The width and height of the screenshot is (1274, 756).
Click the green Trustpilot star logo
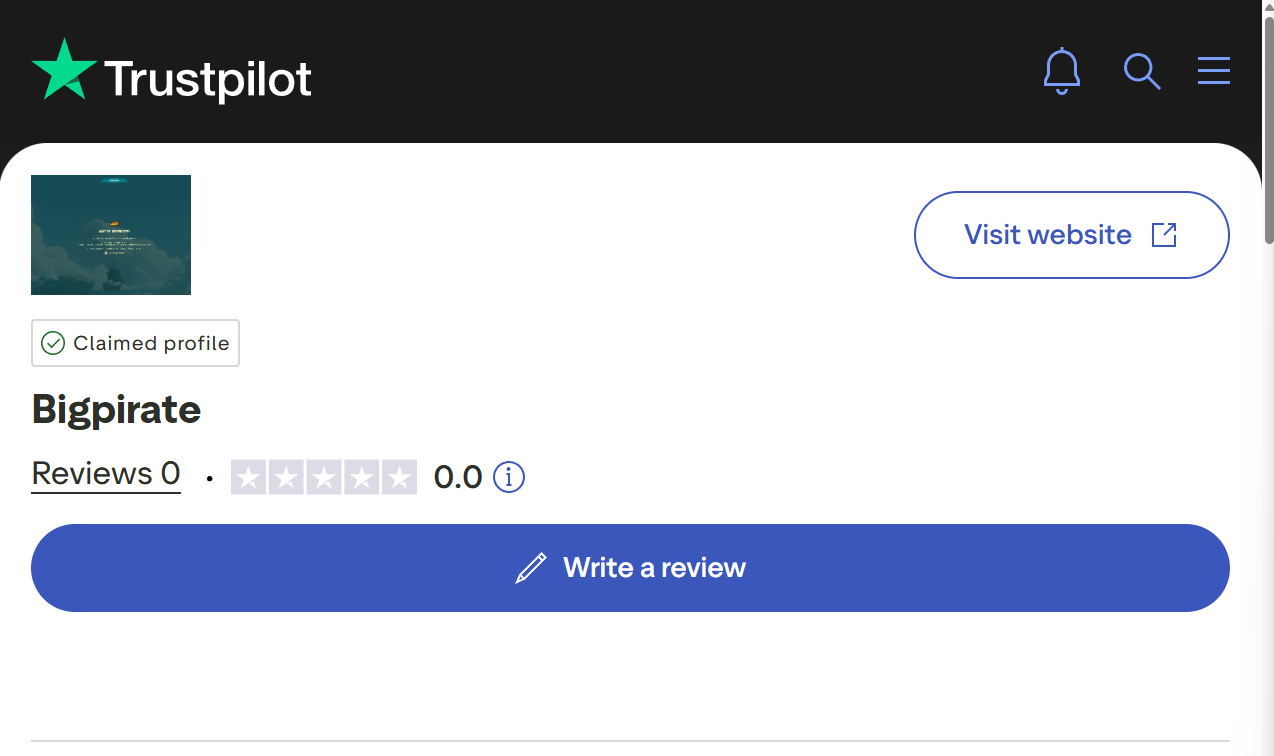[64, 70]
